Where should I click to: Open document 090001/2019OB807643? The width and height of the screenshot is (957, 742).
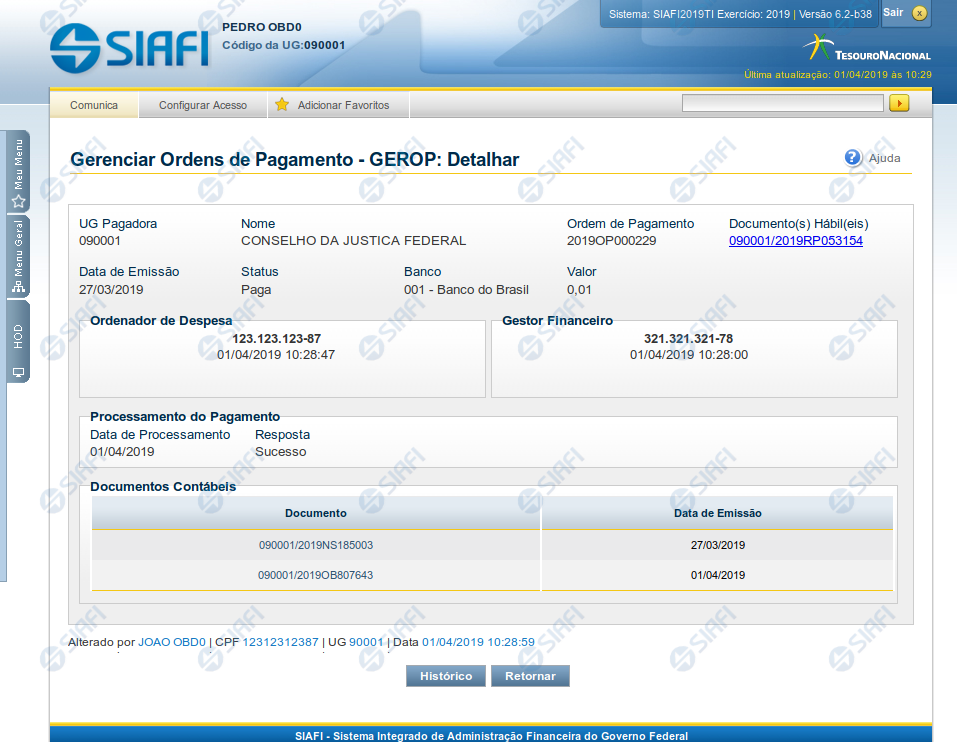click(x=315, y=575)
